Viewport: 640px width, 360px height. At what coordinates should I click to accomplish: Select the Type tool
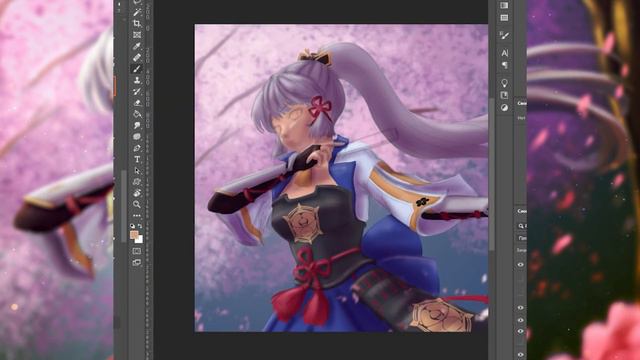click(137, 159)
